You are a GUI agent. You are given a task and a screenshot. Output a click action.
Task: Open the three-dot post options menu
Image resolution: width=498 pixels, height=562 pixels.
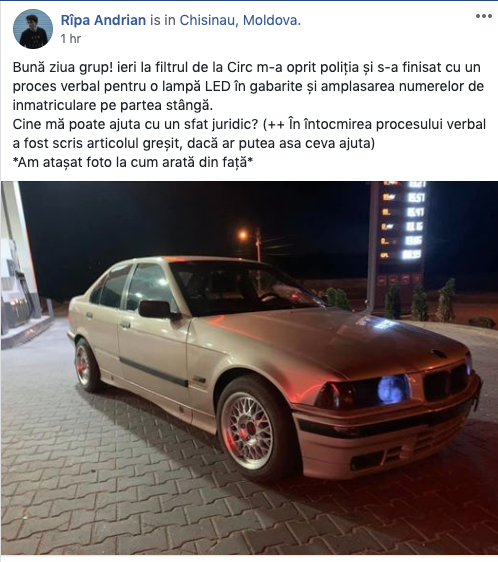click(484, 16)
